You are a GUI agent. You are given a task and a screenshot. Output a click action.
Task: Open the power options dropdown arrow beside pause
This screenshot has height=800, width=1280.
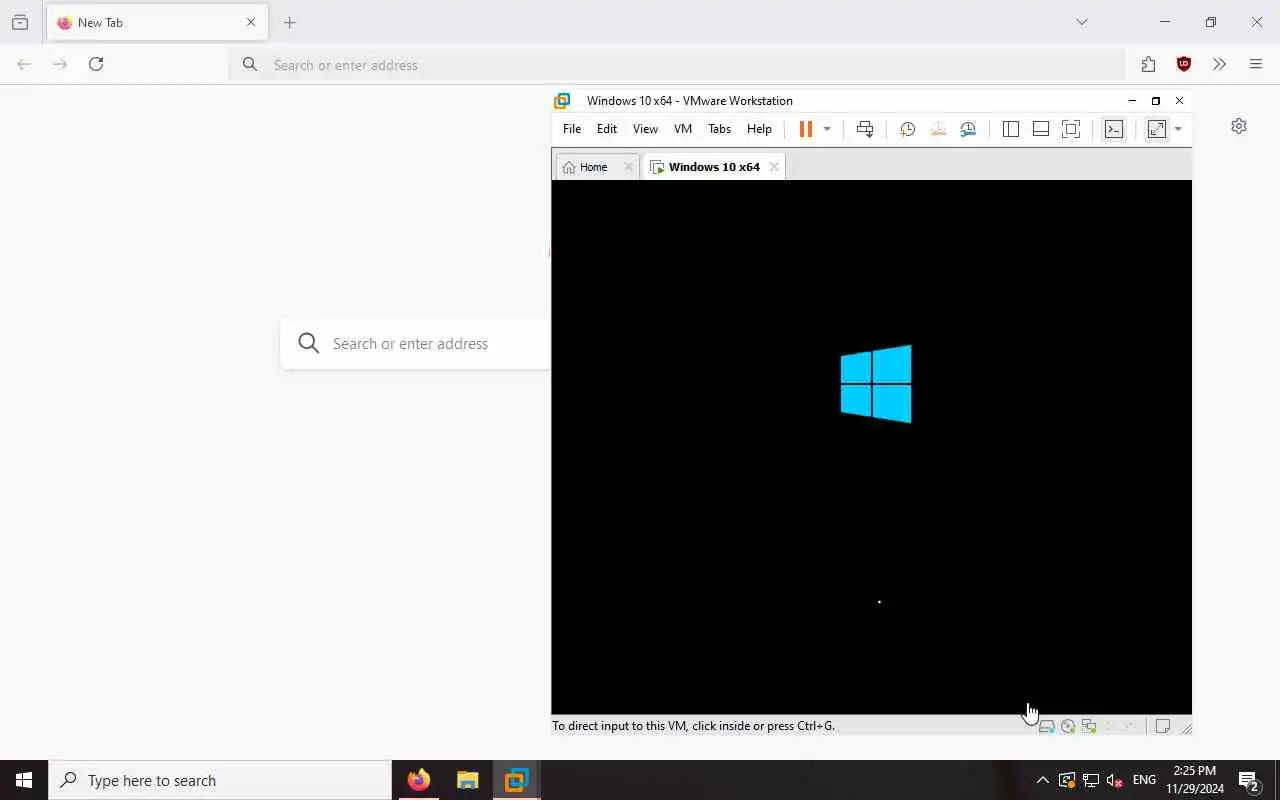pos(827,129)
